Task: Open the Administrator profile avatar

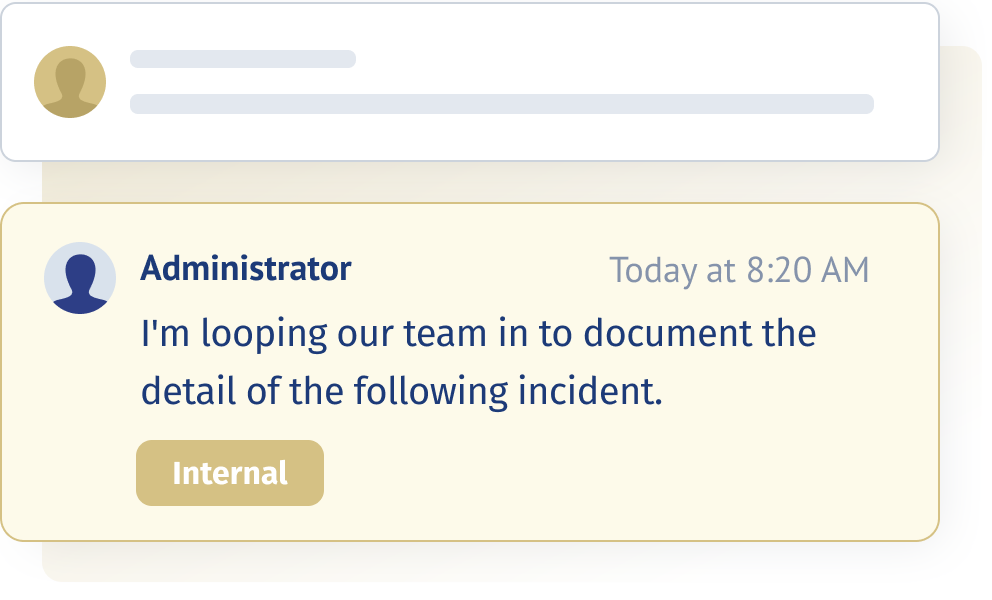Action: pyautogui.click(x=80, y=278)
